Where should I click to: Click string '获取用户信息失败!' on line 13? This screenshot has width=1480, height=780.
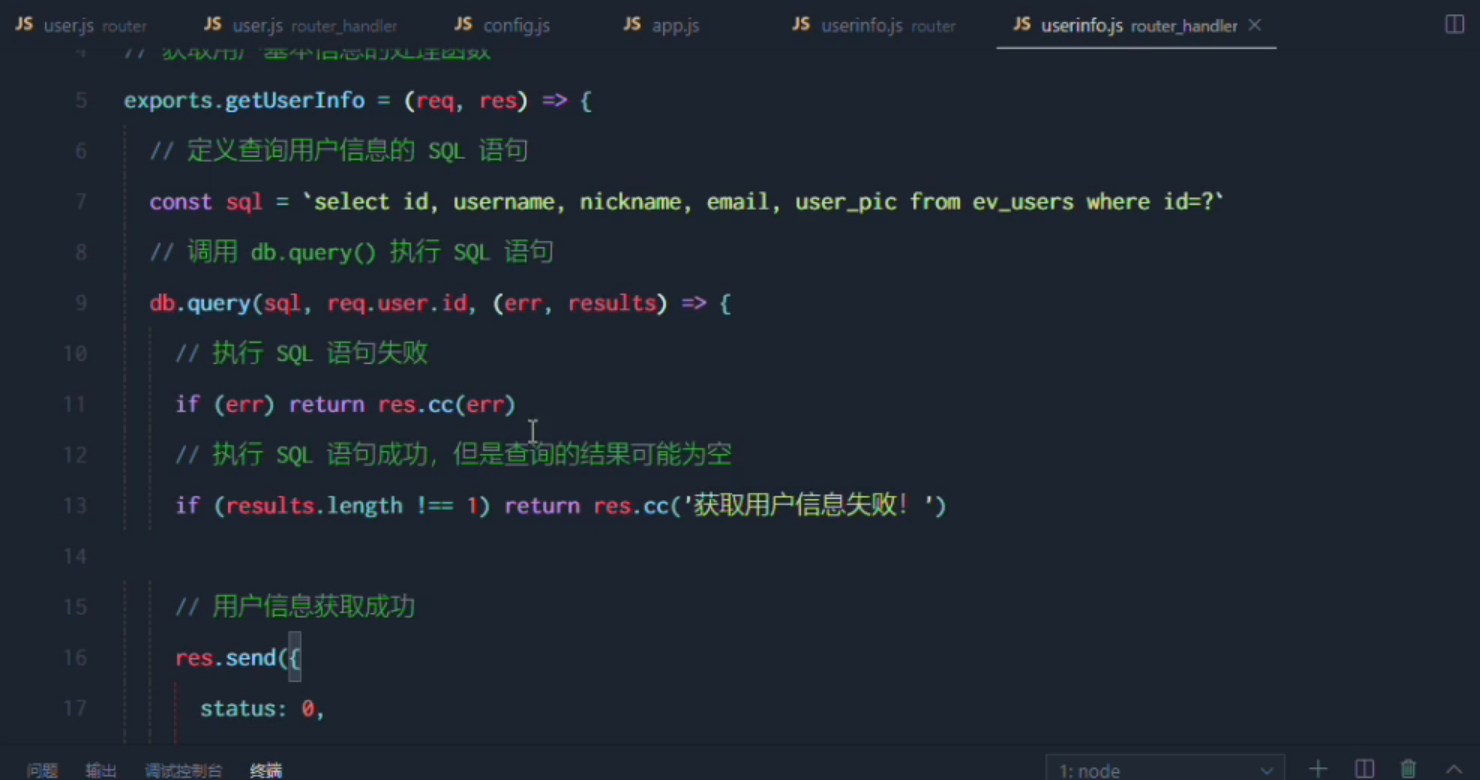[x=814, y=505]
